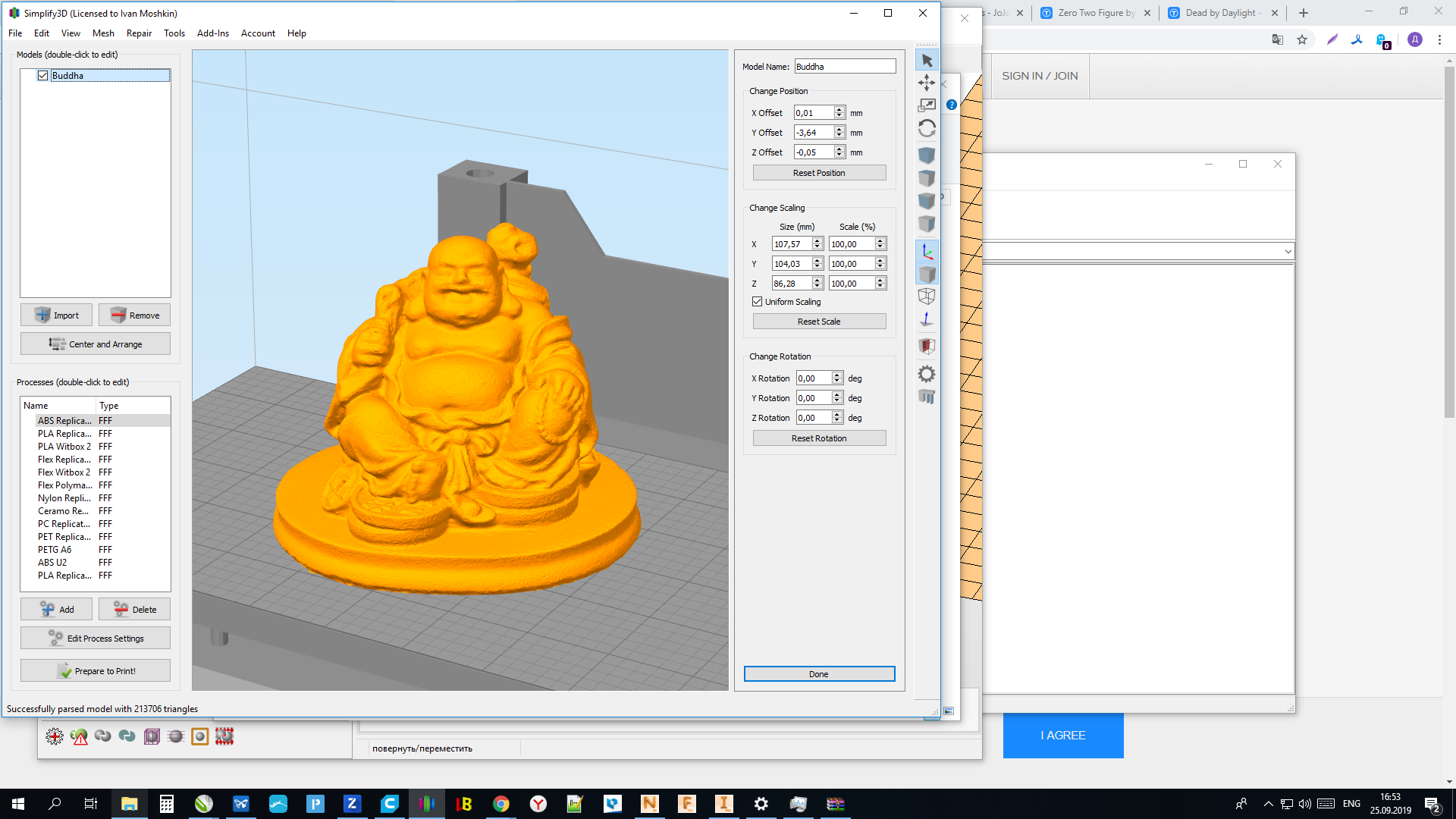This screenshot has height=819, width=1456.
Task: Step the Z Rotation value up
Action: [837, 415]
